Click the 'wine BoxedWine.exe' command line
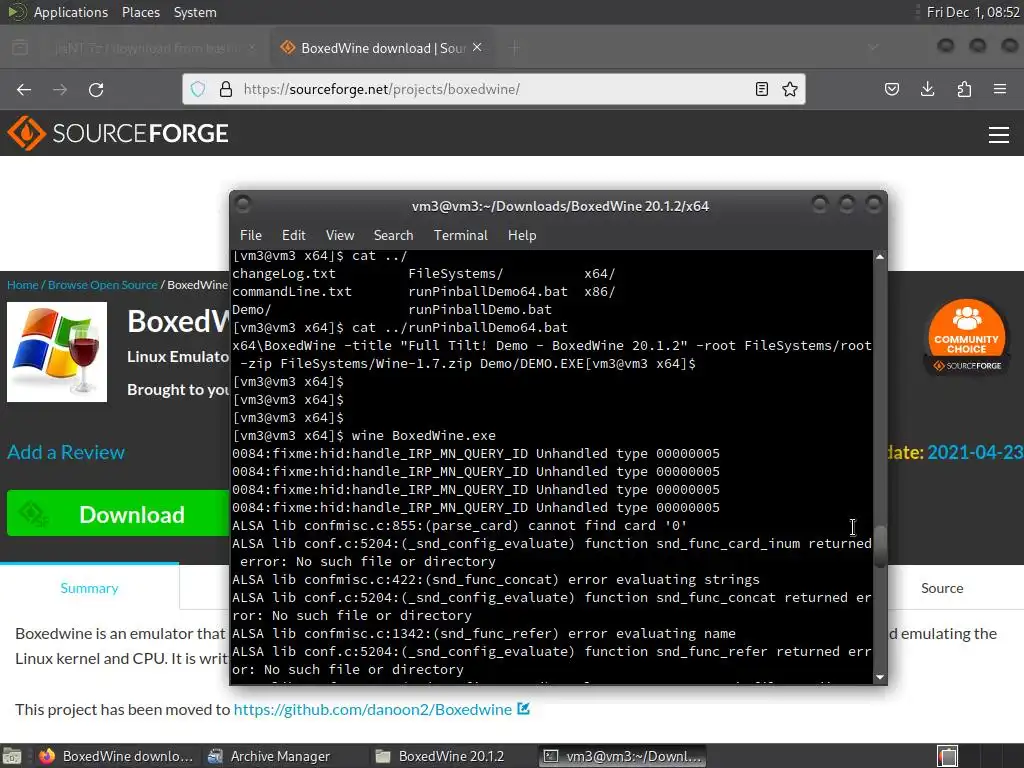 click(x=424, y=436)
